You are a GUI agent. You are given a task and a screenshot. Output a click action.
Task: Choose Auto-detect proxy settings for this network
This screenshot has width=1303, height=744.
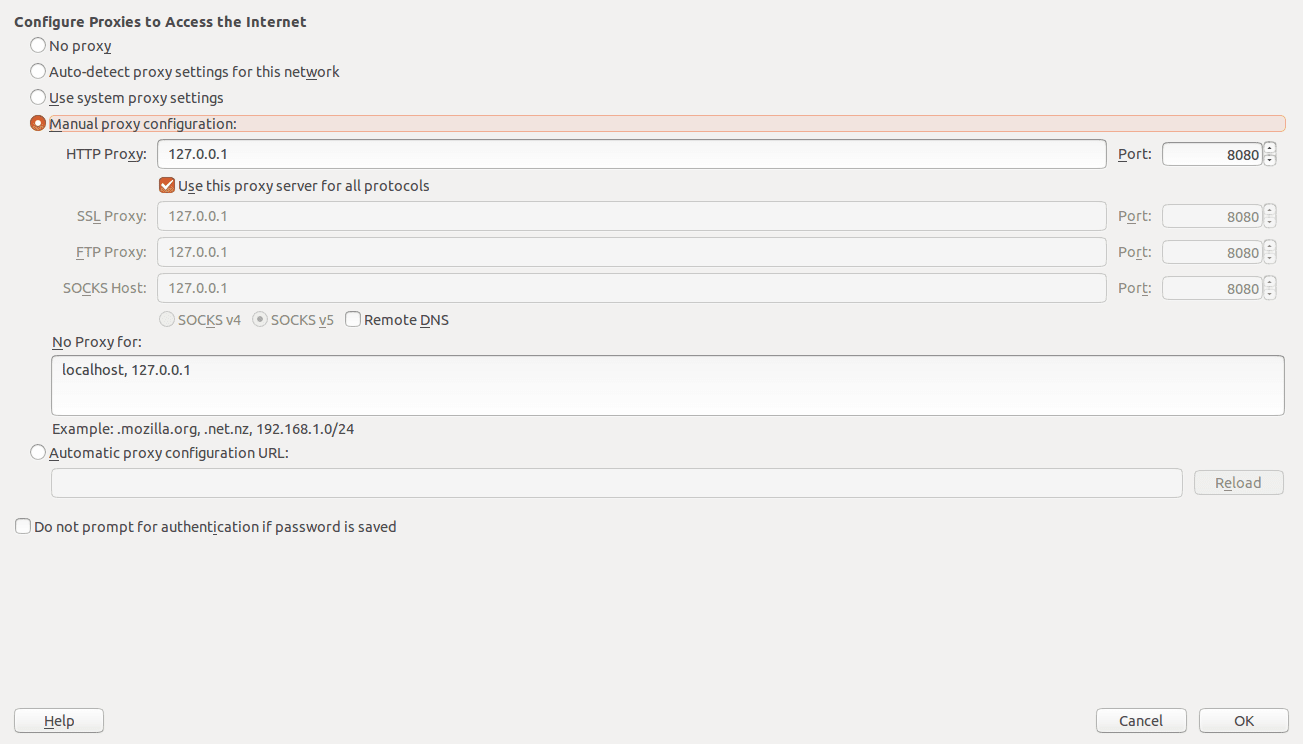pyautogui.click(x=37, y=71)
